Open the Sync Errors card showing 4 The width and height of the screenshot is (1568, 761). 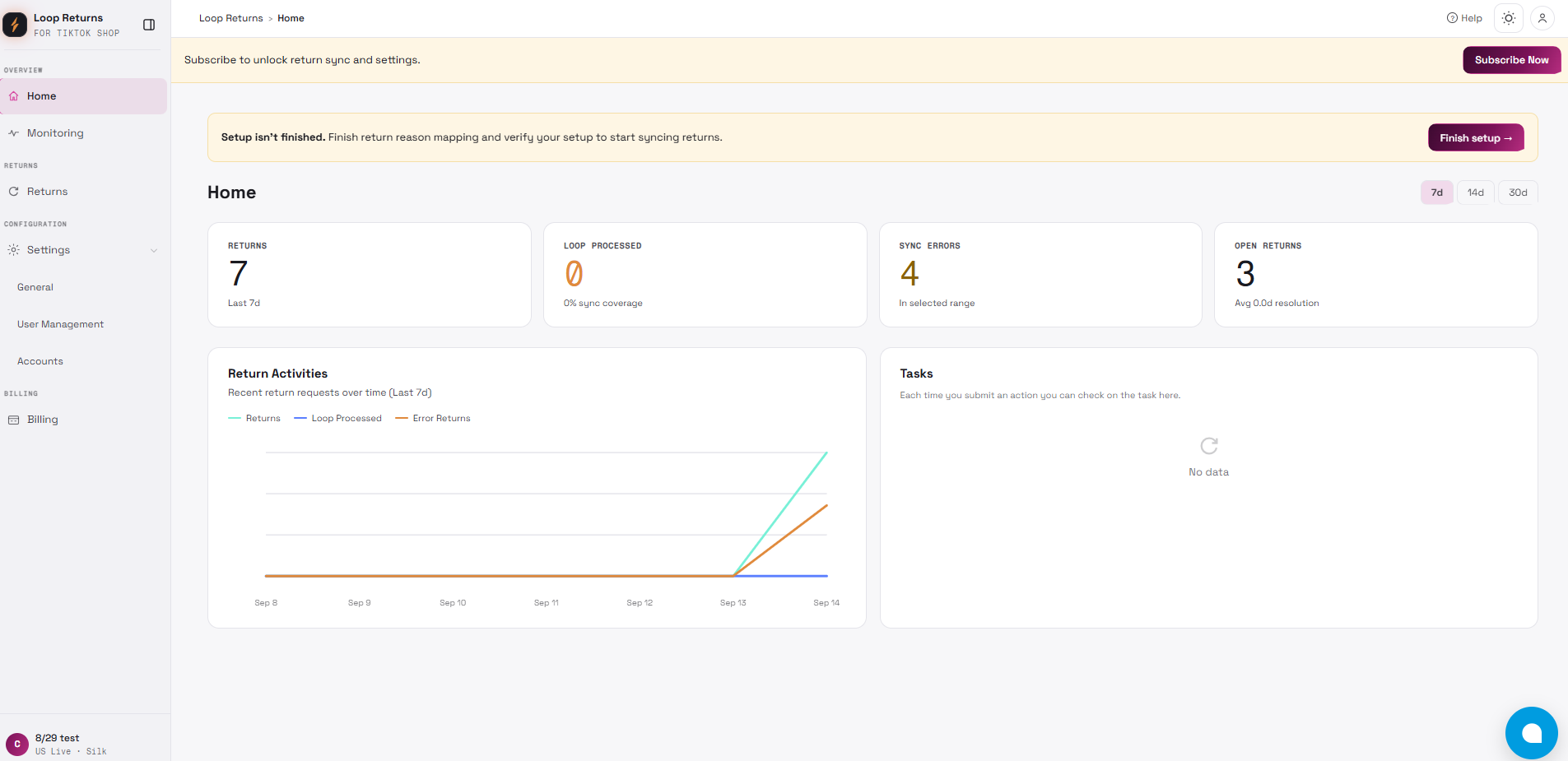click(x=1040, y=275)
